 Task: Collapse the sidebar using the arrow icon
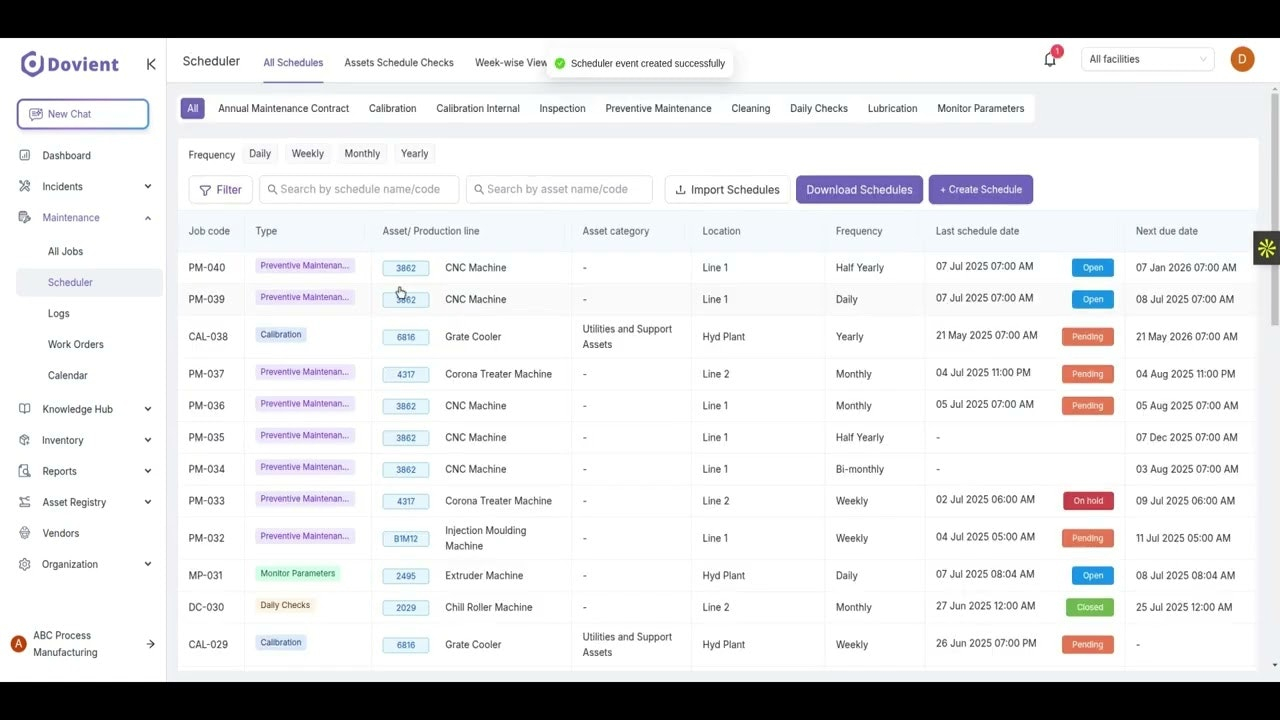[151, 64]
